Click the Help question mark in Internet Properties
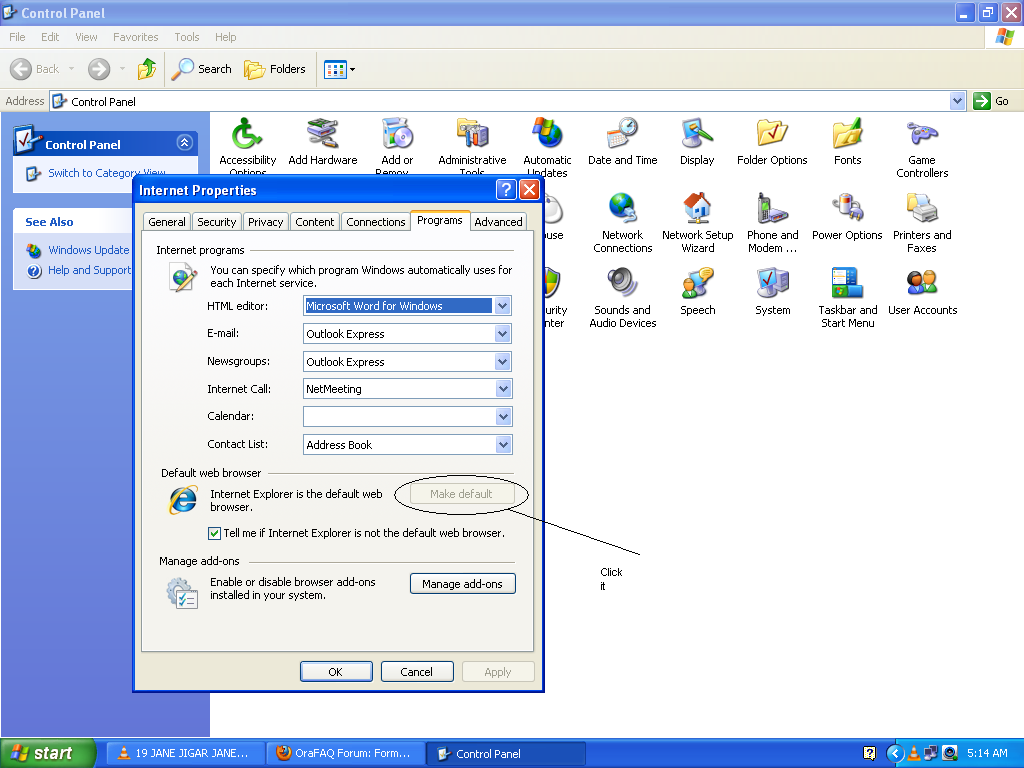This screenshot has height=768, width=1024. pos(506,190)
